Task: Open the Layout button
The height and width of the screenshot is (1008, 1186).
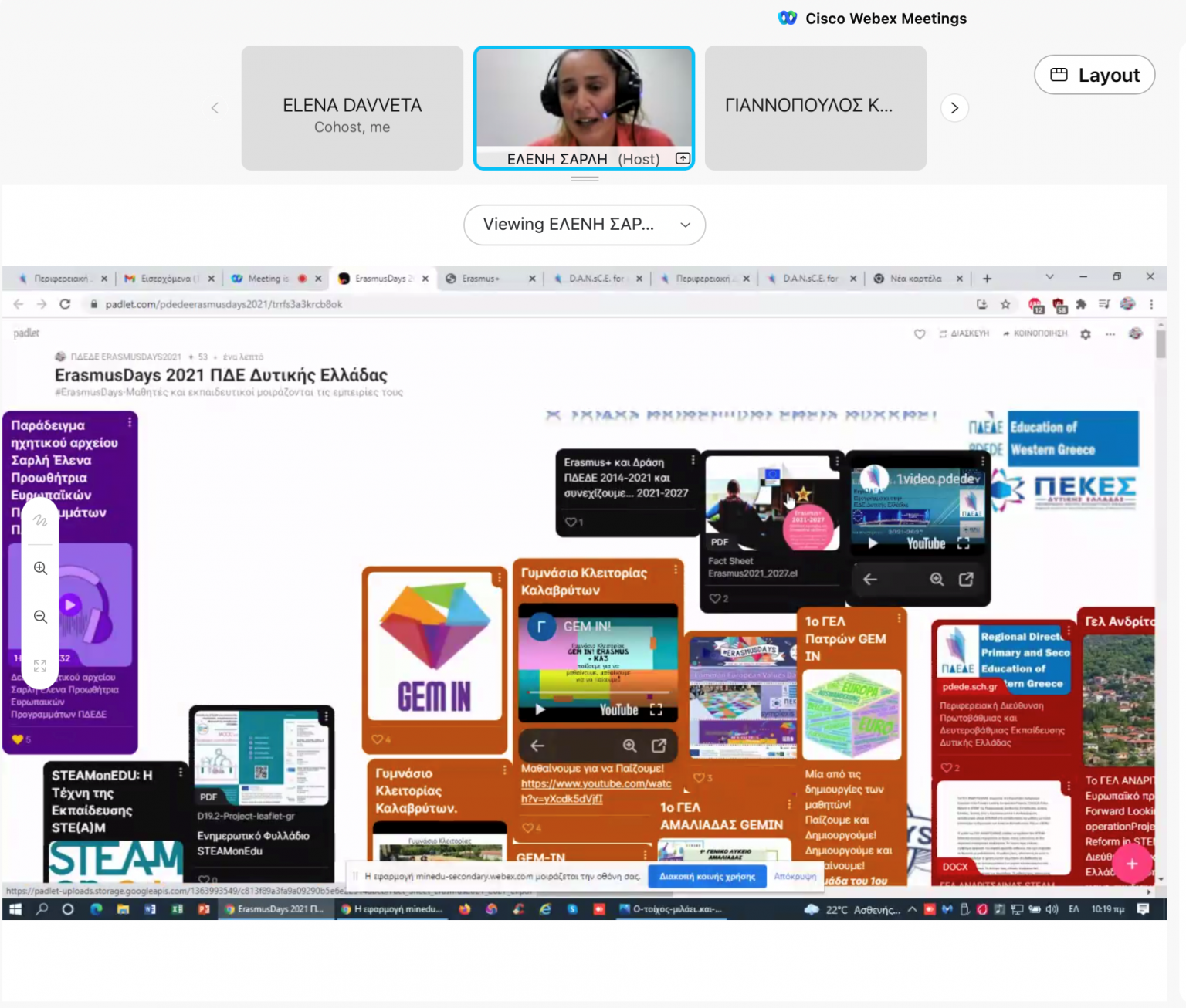Action: click(x=1094, y=75)
